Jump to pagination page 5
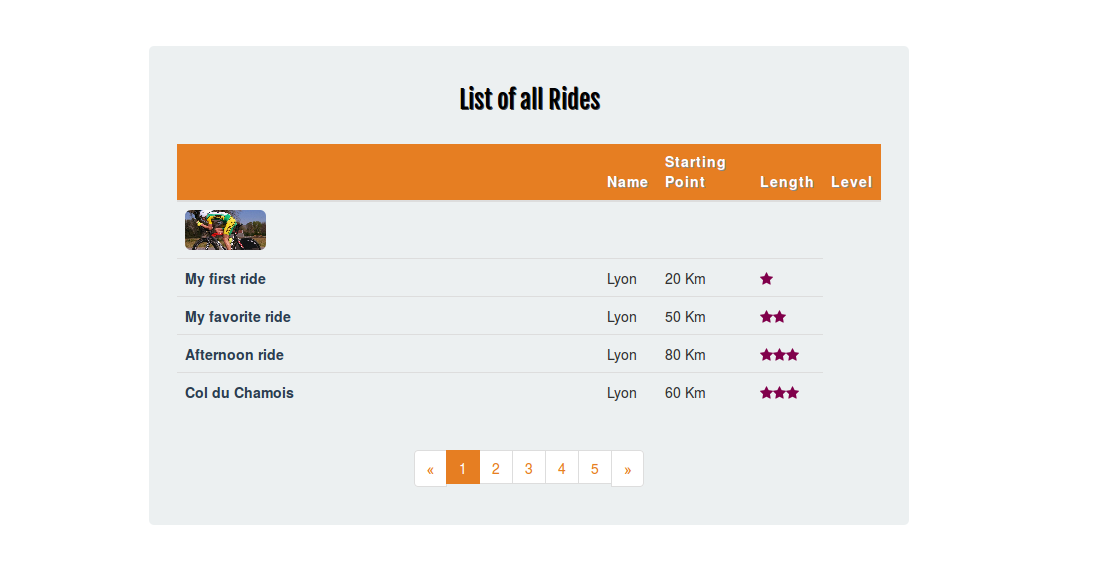The image size is (1115, 571). (x=594, y=469)
